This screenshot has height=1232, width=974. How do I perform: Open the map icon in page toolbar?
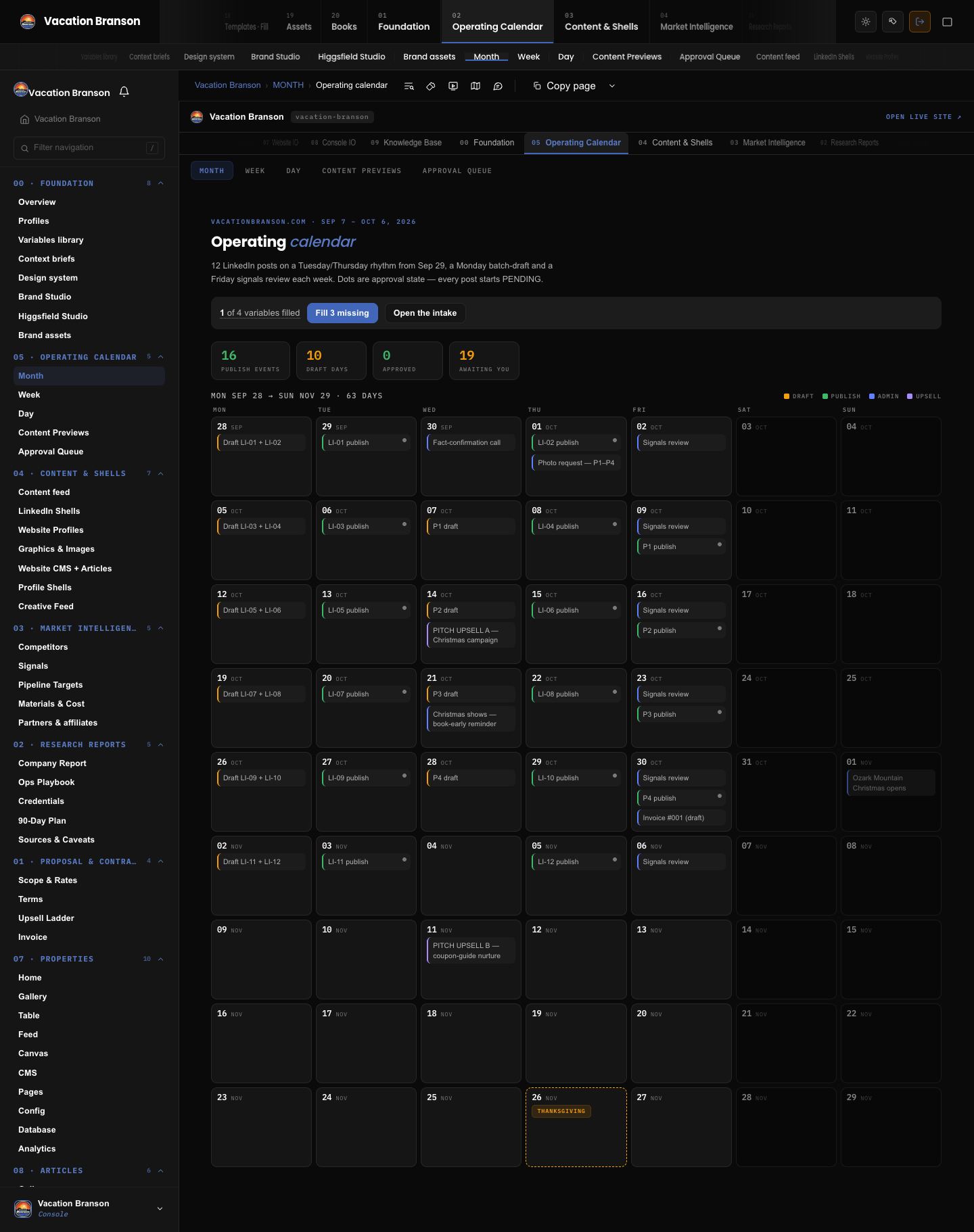click(x=476, y=86)
